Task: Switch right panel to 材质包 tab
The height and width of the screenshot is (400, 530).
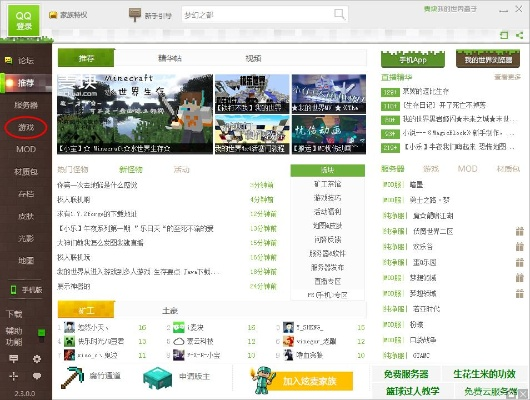Action: pyautogui.click(x=508, y=168)
